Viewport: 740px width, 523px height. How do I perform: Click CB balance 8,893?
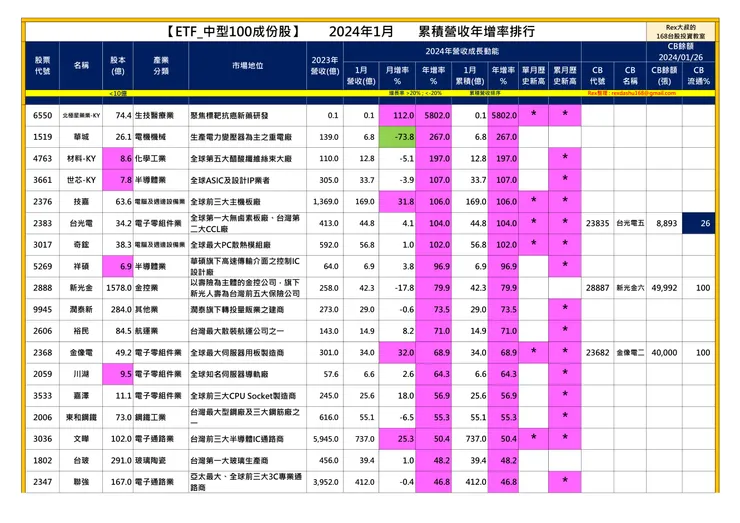(x=666, y=223)
